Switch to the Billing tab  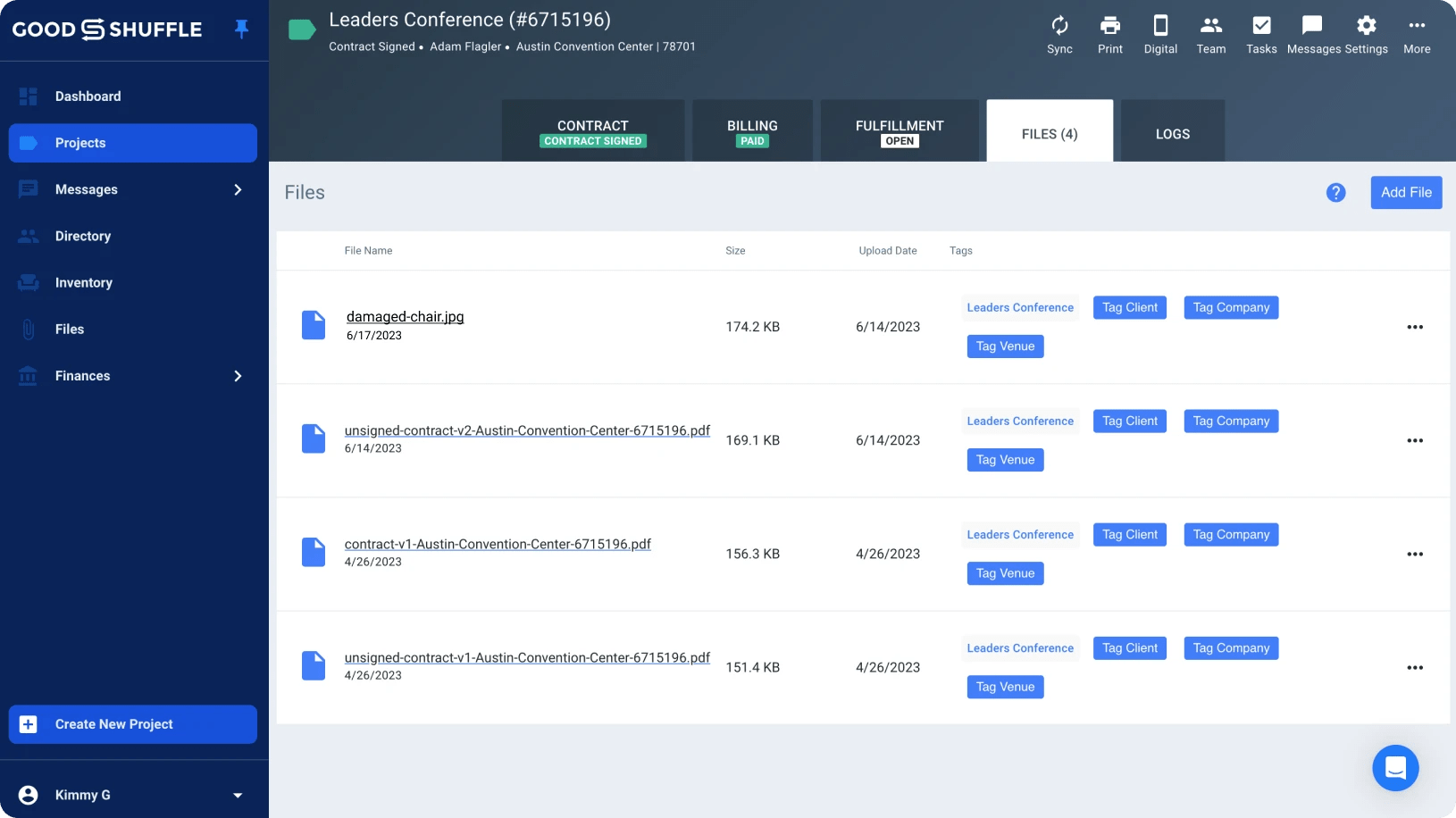pos(751,130)
